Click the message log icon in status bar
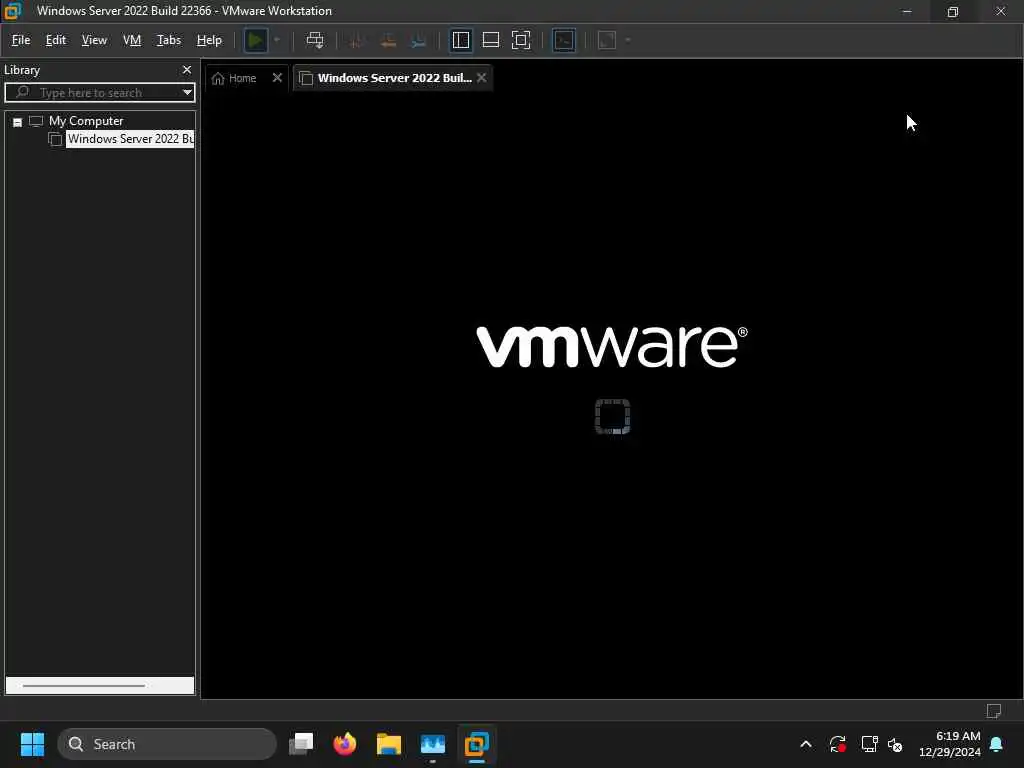Viewport: 1024px width, 768px height. coord(993,711)
